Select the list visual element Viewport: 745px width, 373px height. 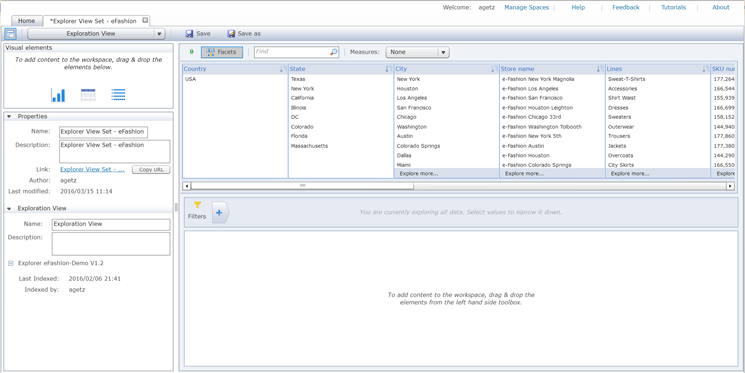[118, 95]
